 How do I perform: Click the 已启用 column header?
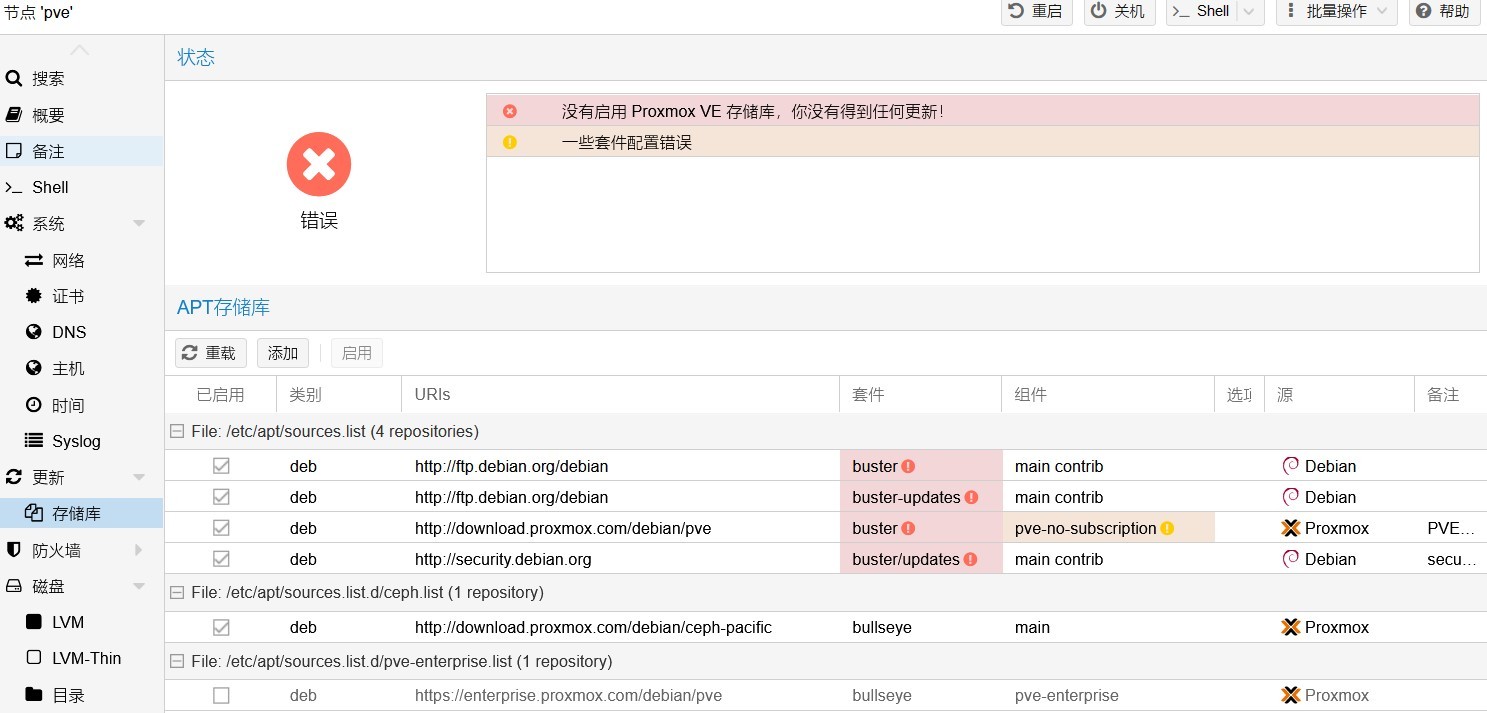point(221,395)
